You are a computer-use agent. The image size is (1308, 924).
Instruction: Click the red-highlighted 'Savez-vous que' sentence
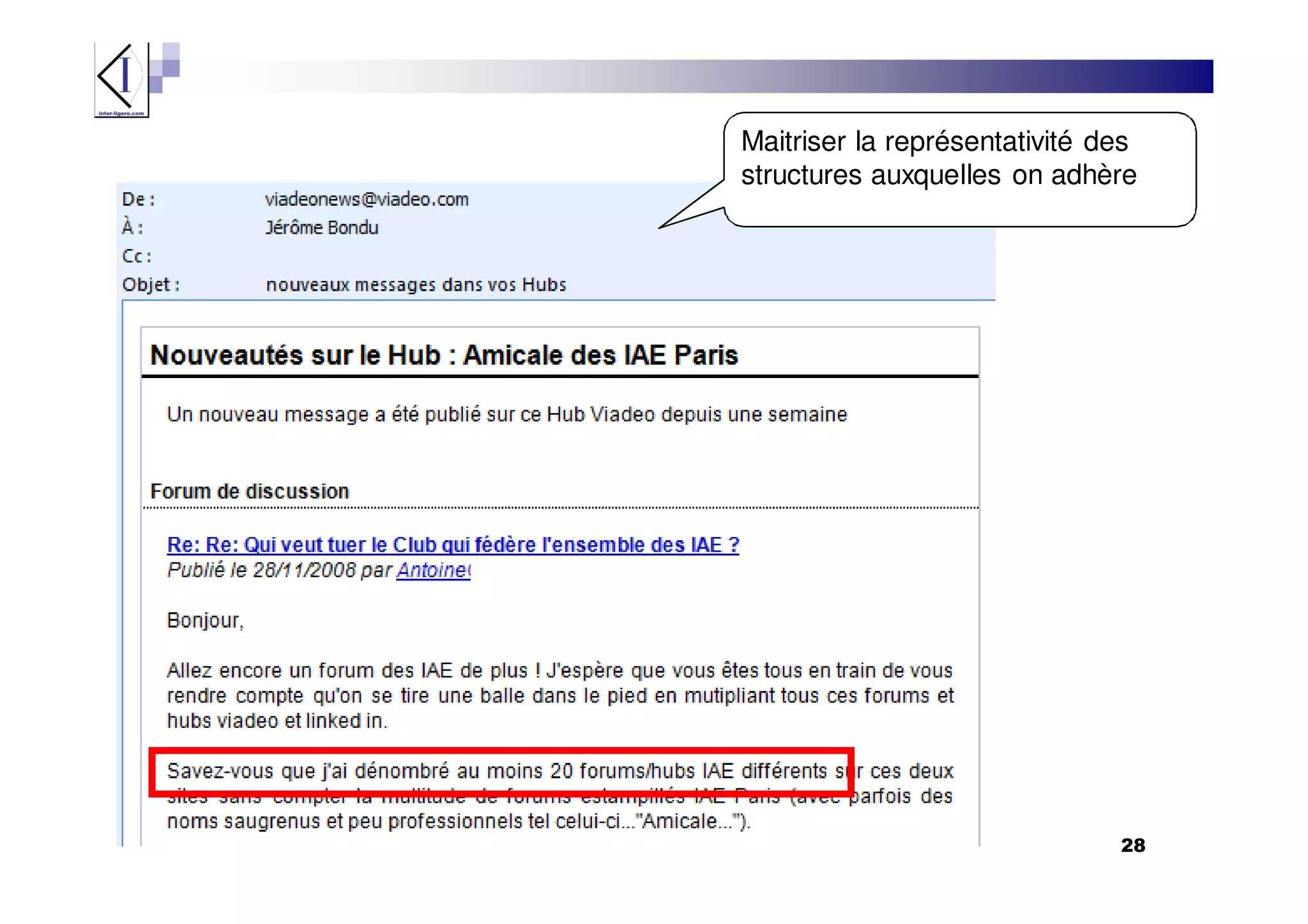coord(501,771)
